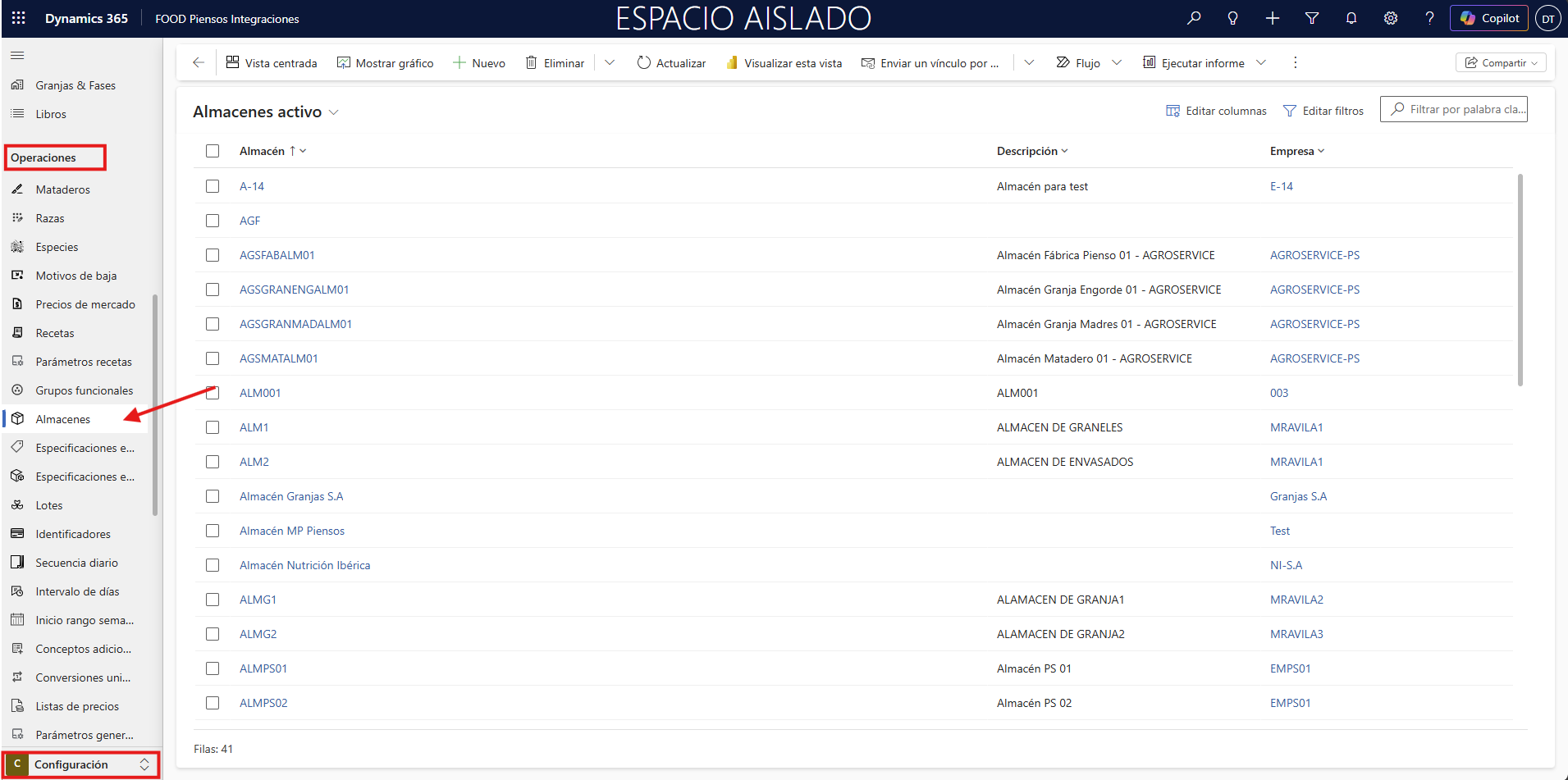Click the advanced find funnel icon
The image size is (1568, 780).
click(x=1311, y=18)
